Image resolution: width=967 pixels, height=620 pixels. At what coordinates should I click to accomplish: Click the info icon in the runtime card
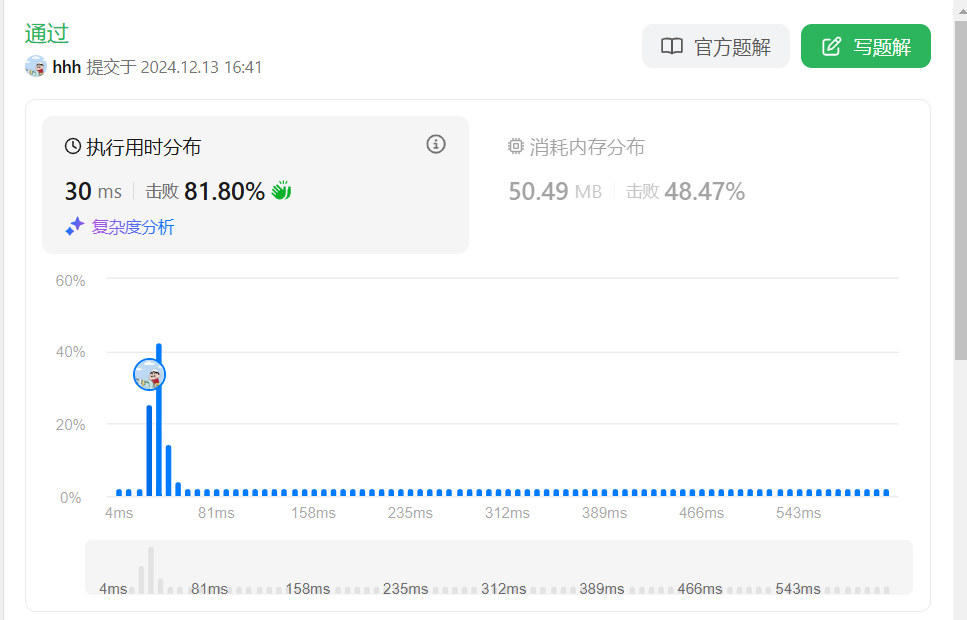tap(436, 145)
